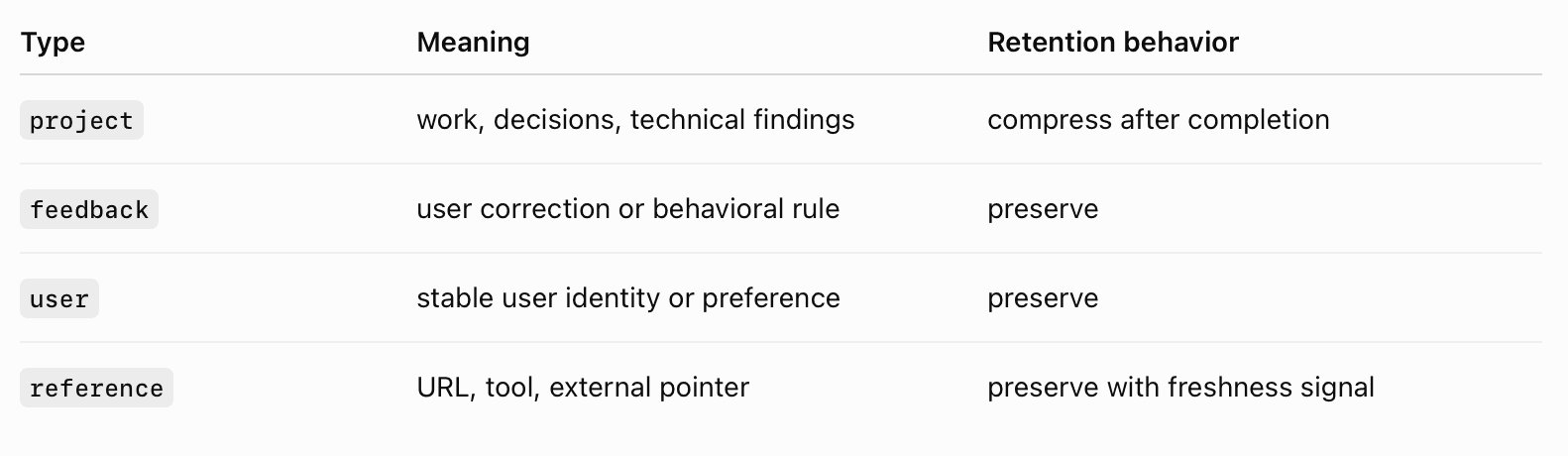Click the word 'freshness' in reference row

click(x=1225, y=388)
